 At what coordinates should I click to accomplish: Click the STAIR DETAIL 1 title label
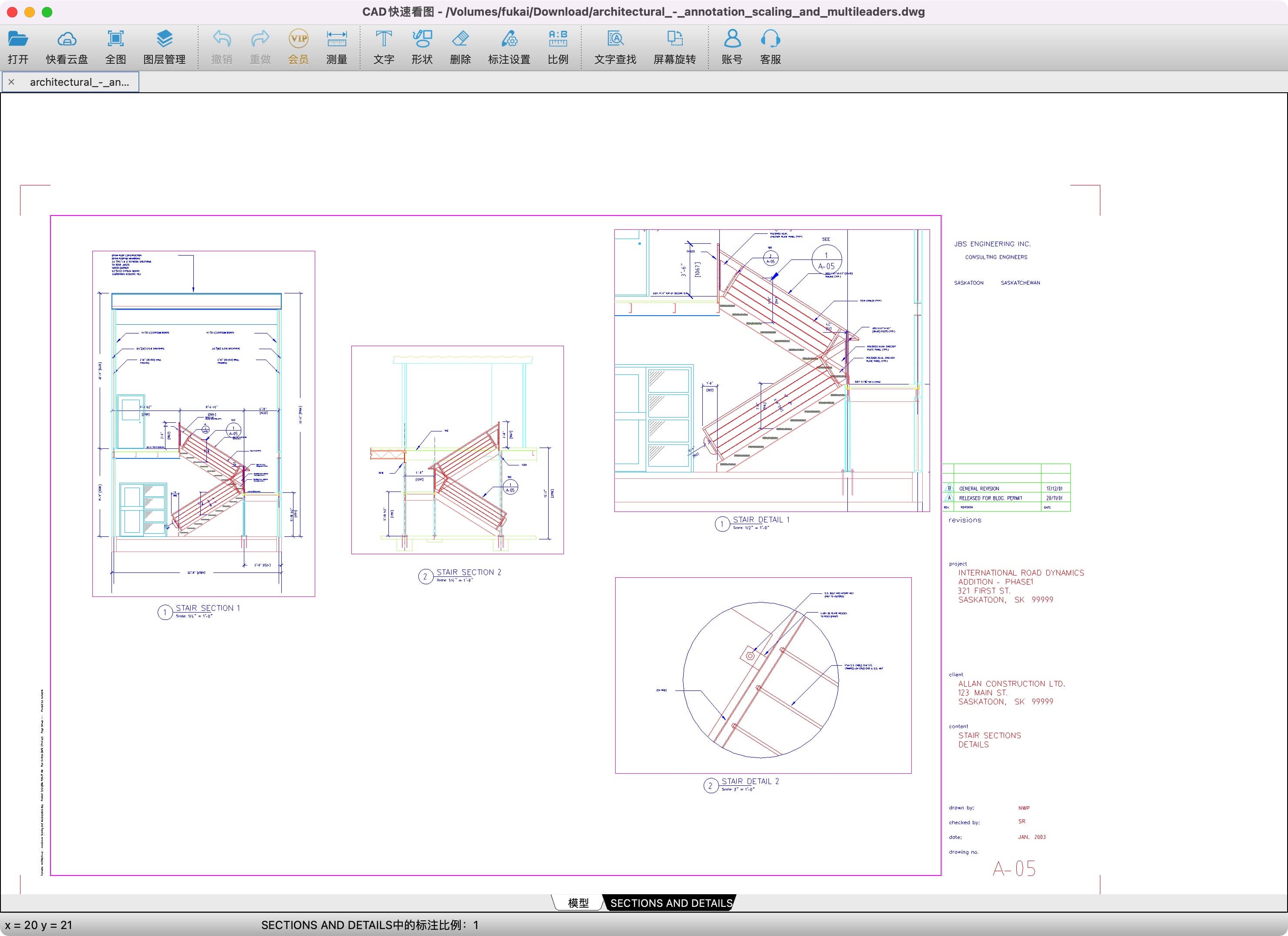coord(761,520)
